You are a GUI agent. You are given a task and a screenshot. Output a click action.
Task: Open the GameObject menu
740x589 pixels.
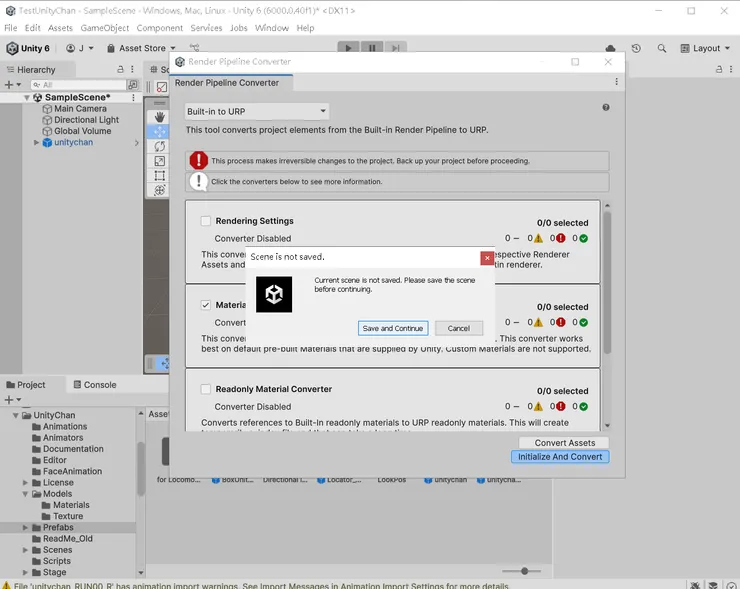(105, 28)
